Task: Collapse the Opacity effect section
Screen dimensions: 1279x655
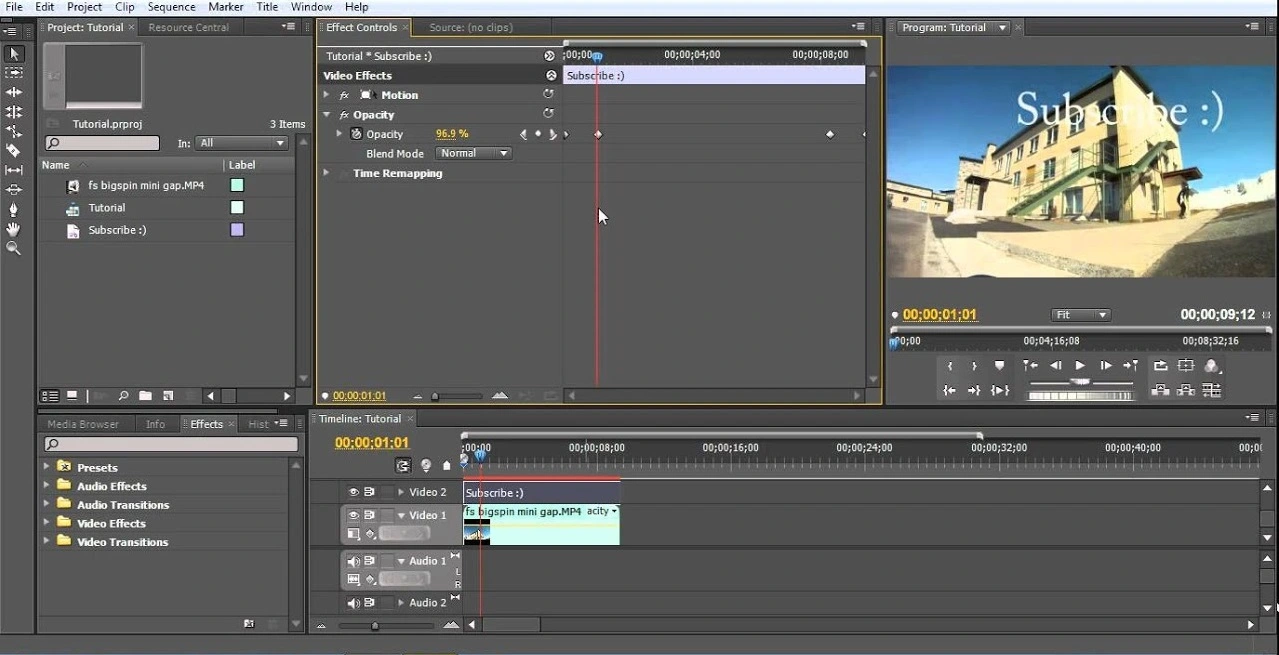Action: 326,115
